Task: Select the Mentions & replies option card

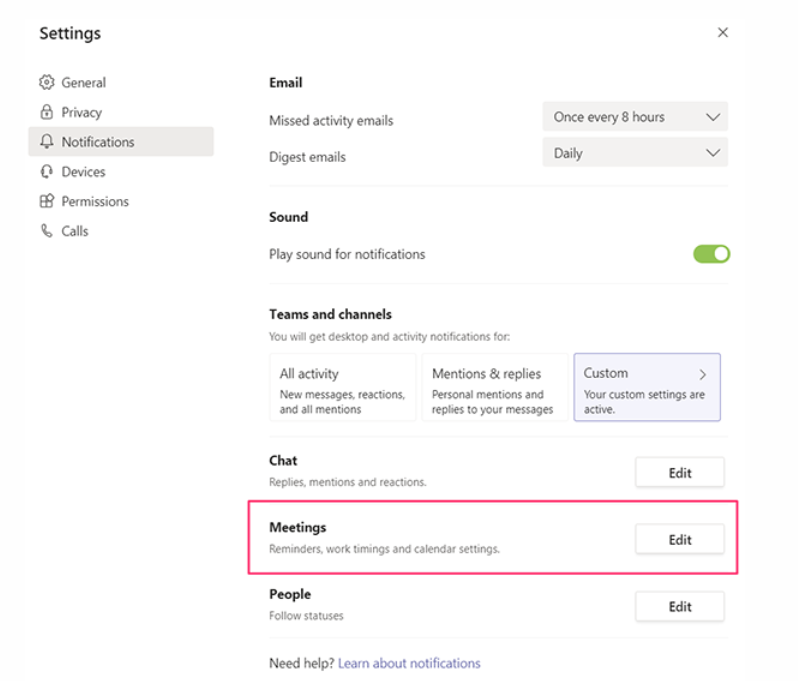Action: click(x=494, y=387)
